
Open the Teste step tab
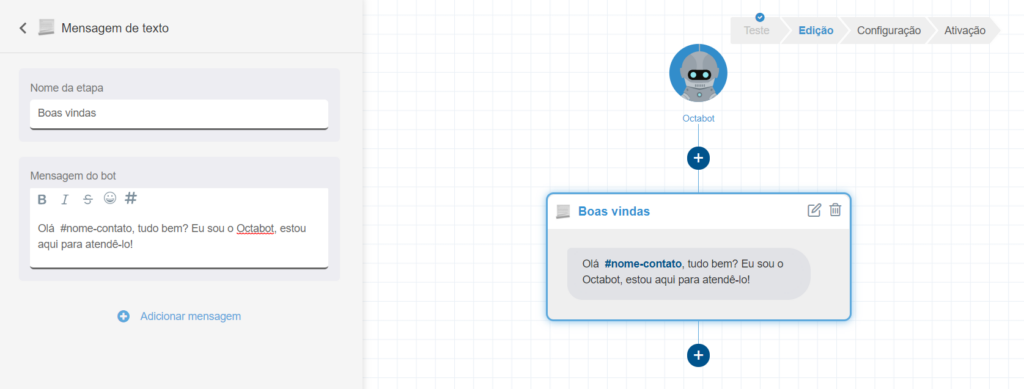click(x=756, y=31)
